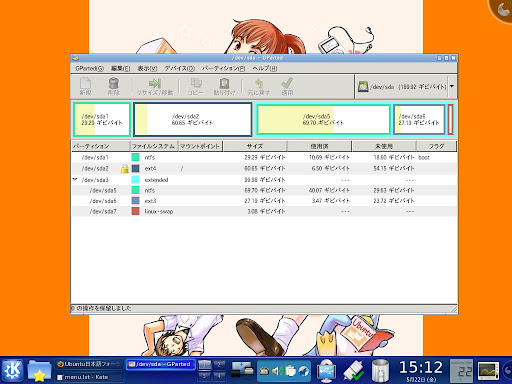Click the system monitor graph icon
512x384 pixels.
(x=488, y=371)
